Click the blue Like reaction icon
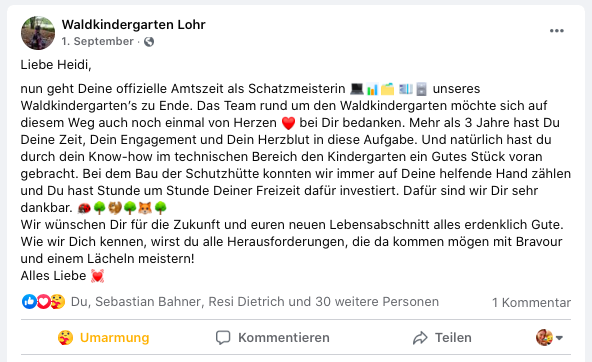This screenshot has height=362, width=592. click(x=29, y=302)
